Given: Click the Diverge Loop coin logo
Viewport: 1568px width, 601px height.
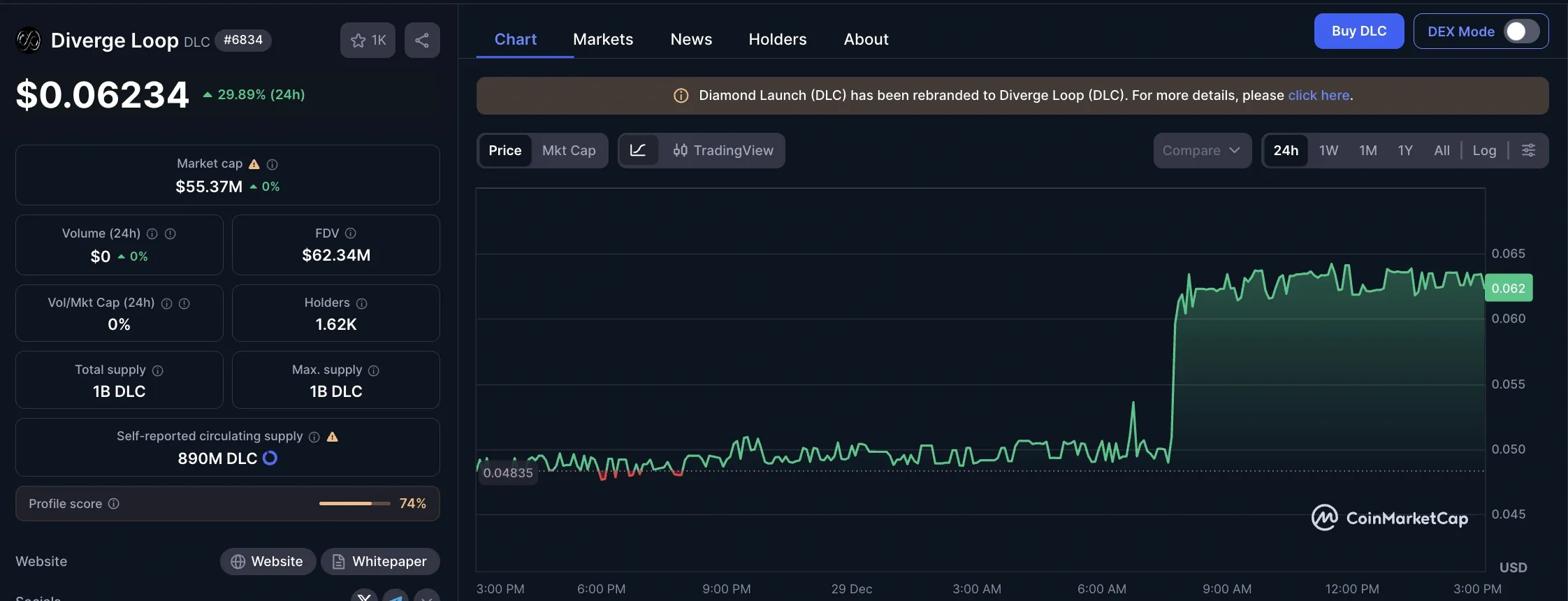Looking at the screenshot, I should [29, 41].
